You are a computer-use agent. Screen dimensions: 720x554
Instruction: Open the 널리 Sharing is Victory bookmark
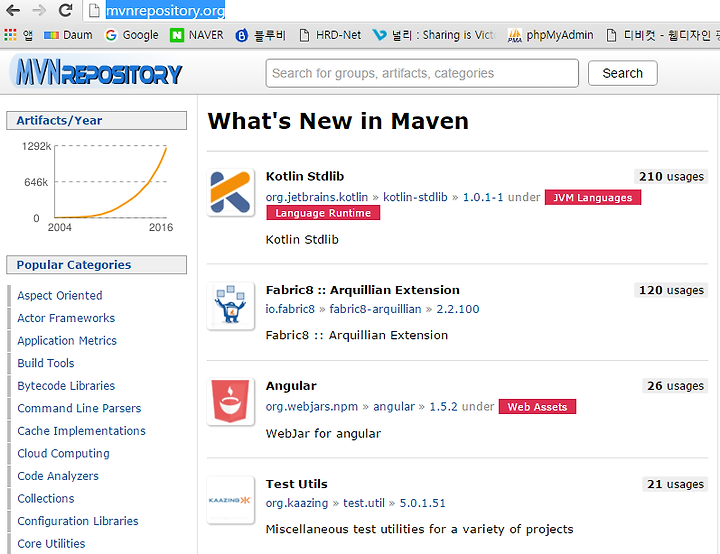[434, 35]
